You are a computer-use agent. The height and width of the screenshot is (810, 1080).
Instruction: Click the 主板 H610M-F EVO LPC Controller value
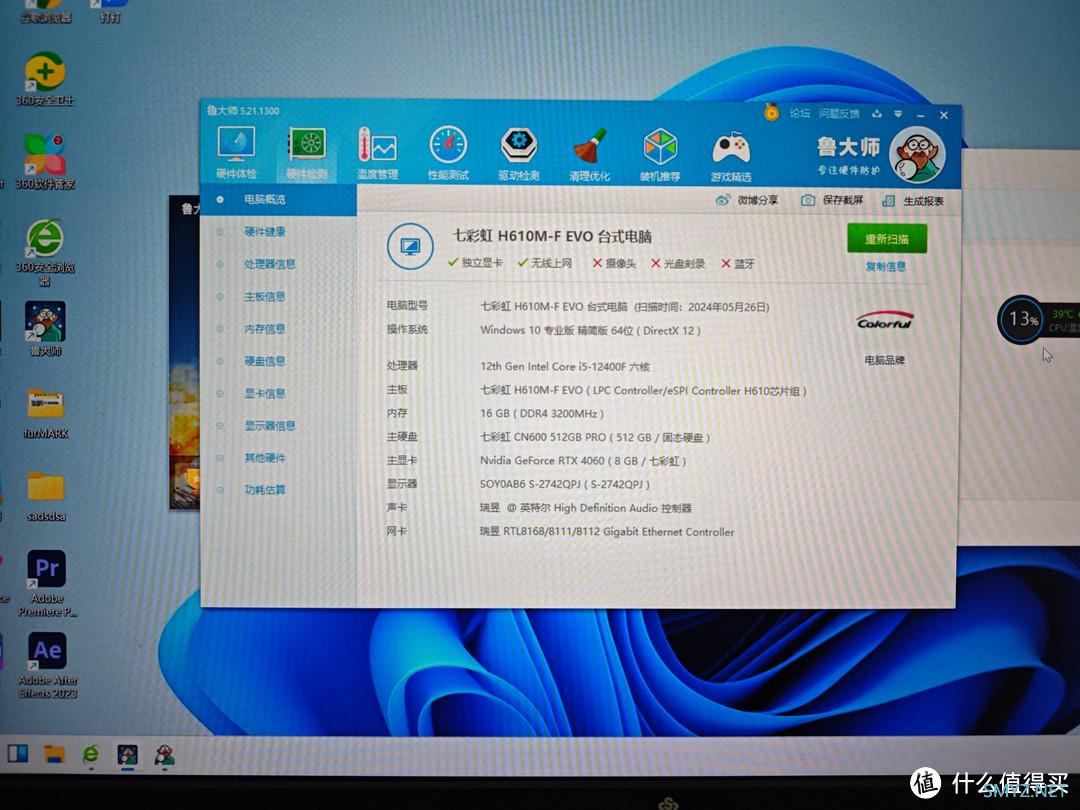tap(643, 391)
